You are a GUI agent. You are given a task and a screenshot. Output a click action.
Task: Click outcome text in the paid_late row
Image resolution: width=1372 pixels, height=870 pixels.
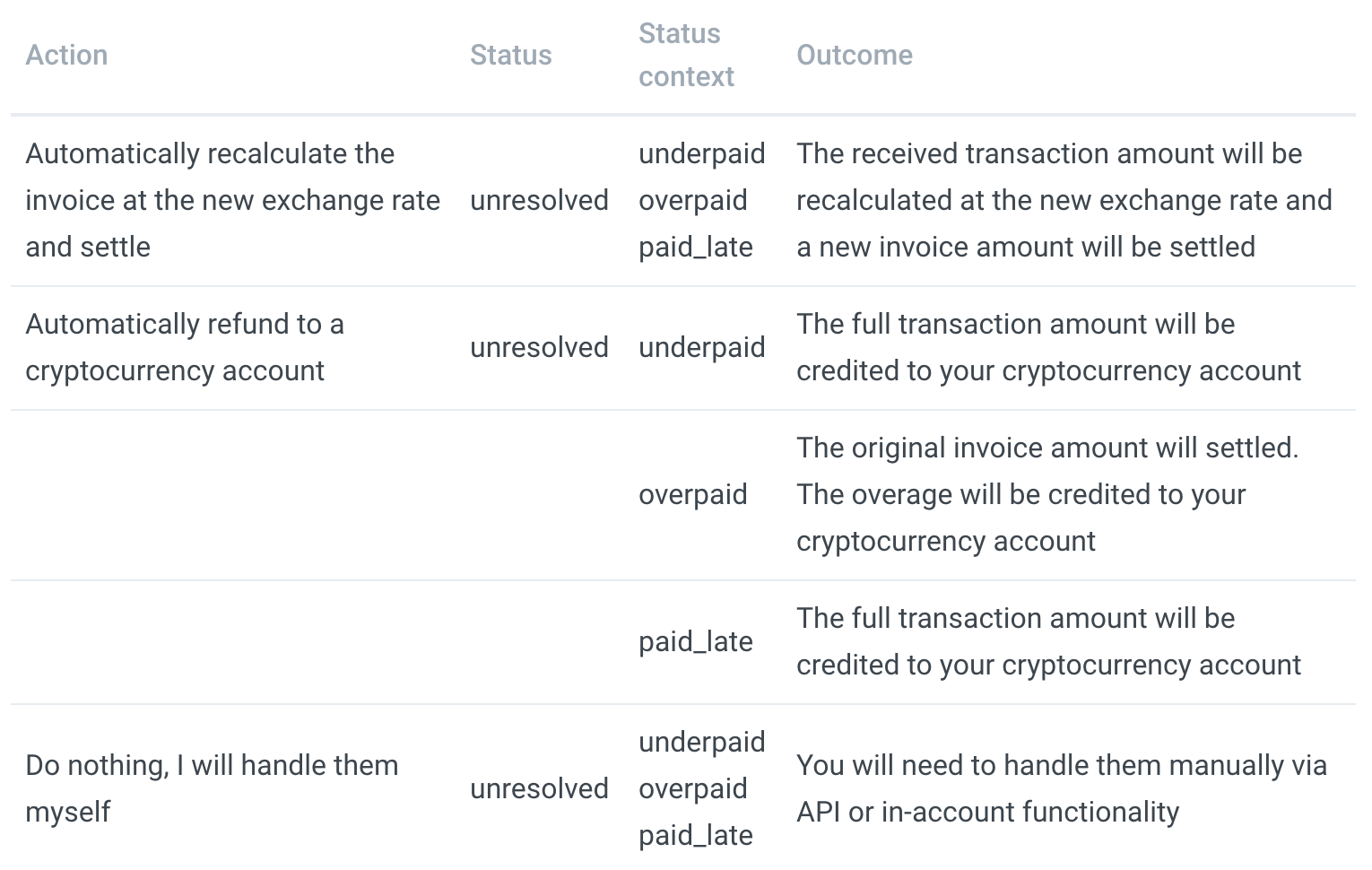coord(1048,641)
